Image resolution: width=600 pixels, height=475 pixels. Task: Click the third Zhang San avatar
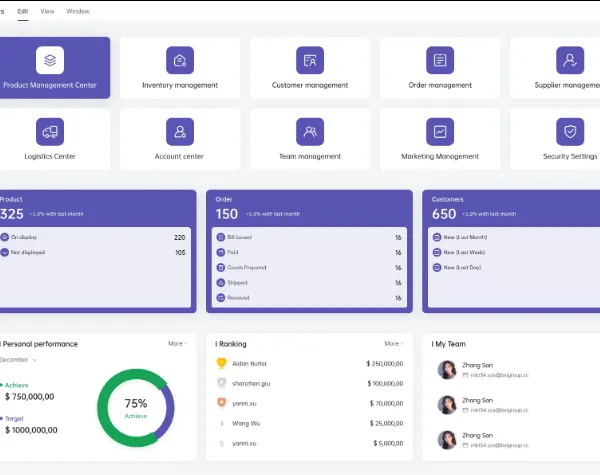coord(447,440)
